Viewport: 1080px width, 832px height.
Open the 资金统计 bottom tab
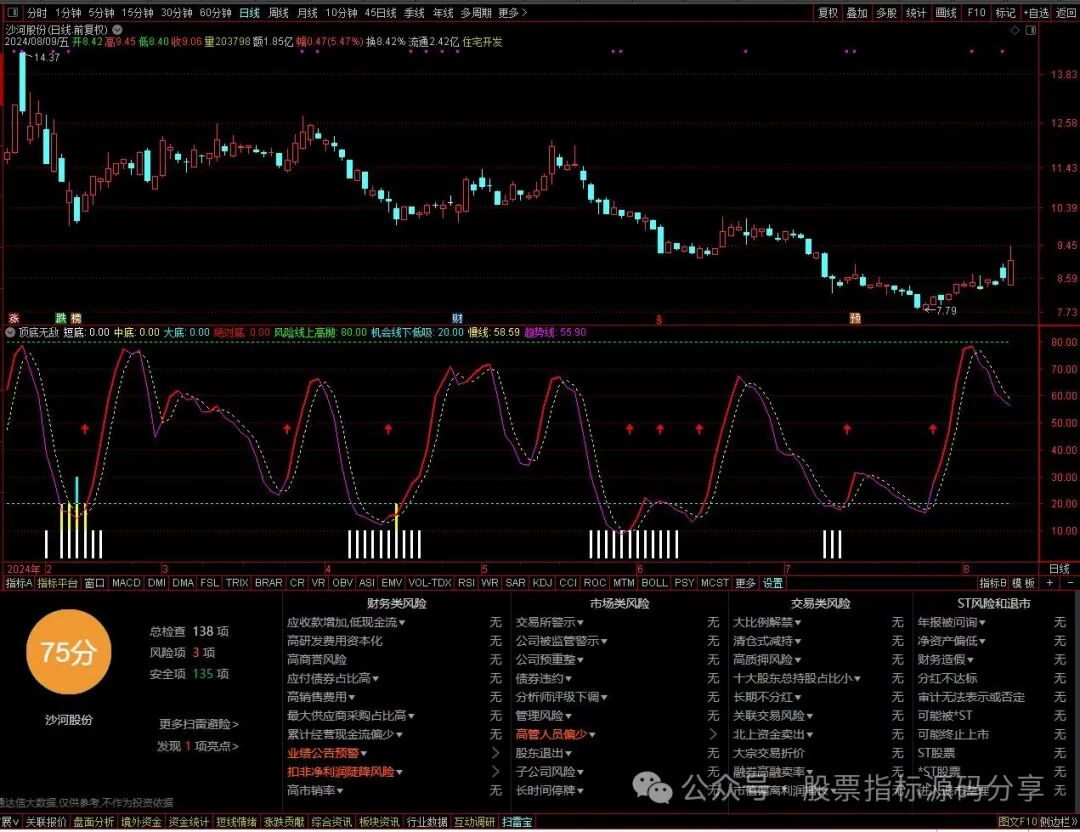189,822
